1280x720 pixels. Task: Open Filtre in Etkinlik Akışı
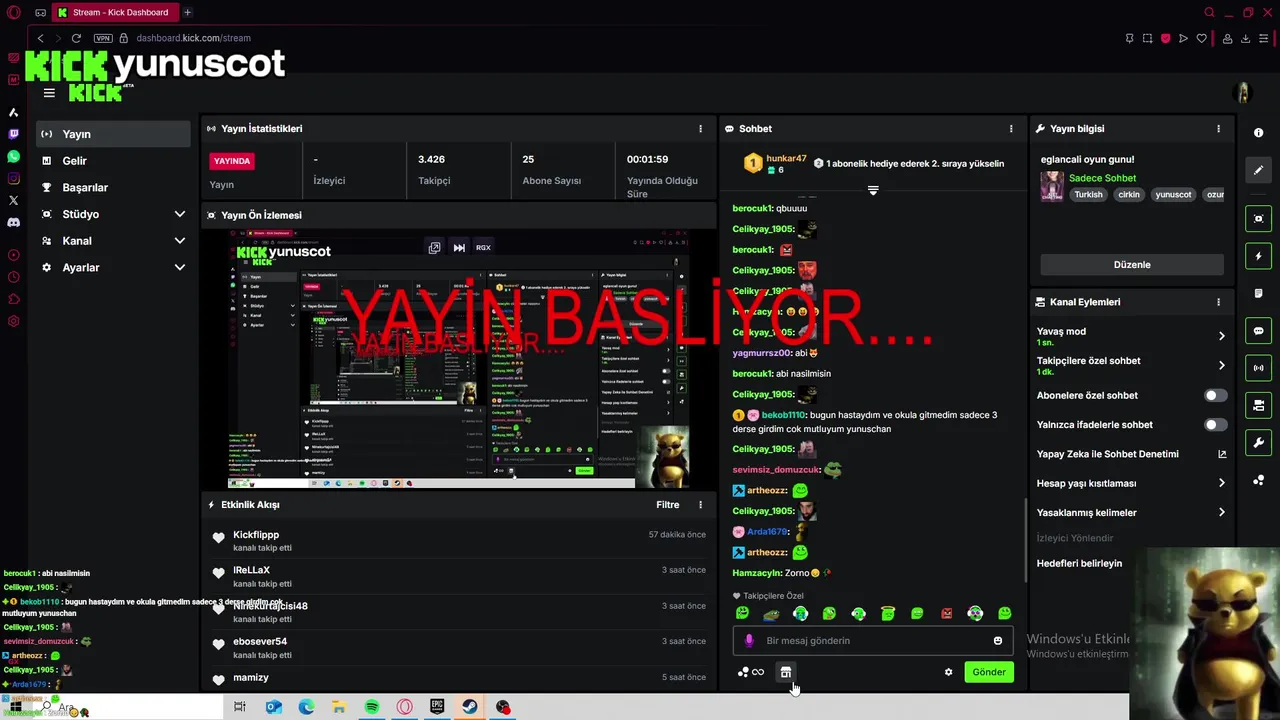coord(667,505)
